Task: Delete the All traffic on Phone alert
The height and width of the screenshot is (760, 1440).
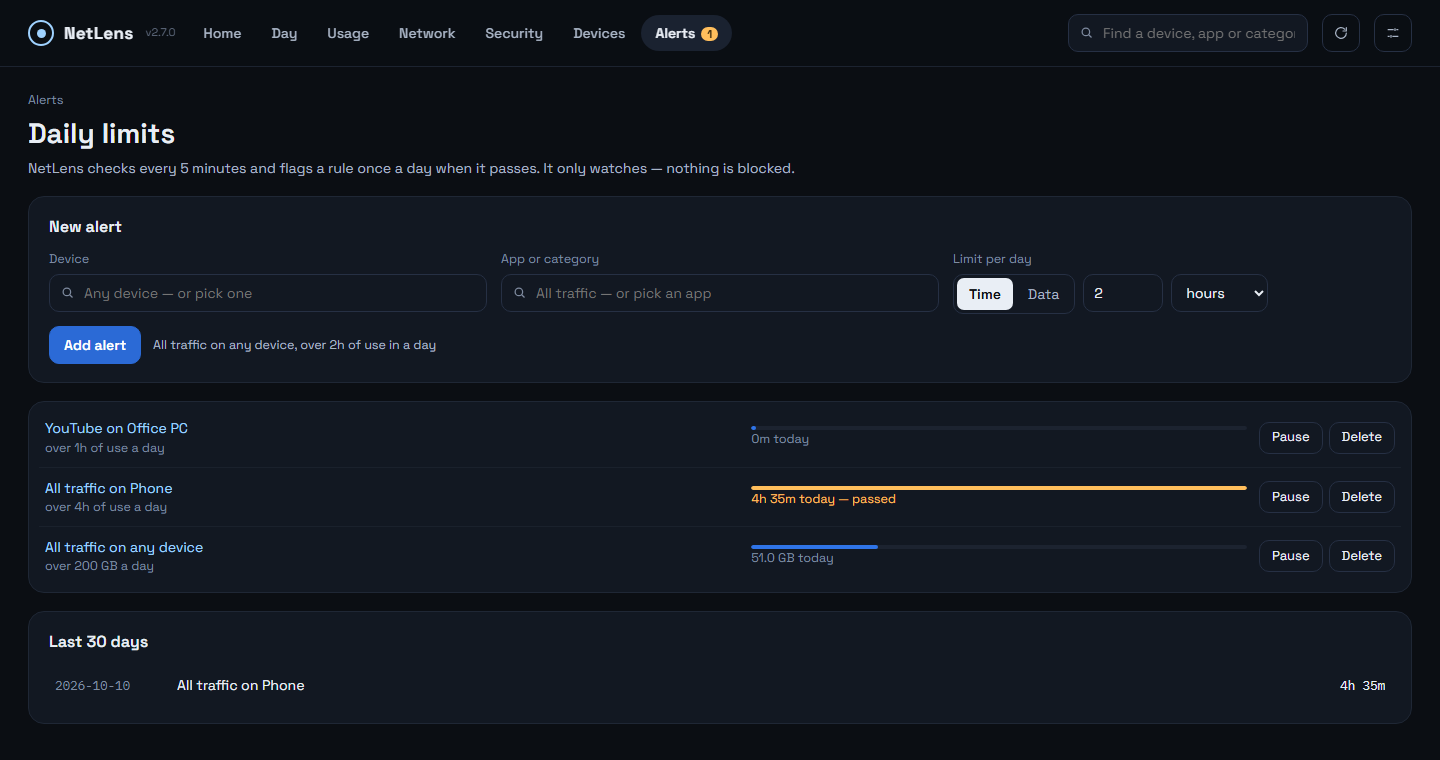Action: pos(1361,497)
